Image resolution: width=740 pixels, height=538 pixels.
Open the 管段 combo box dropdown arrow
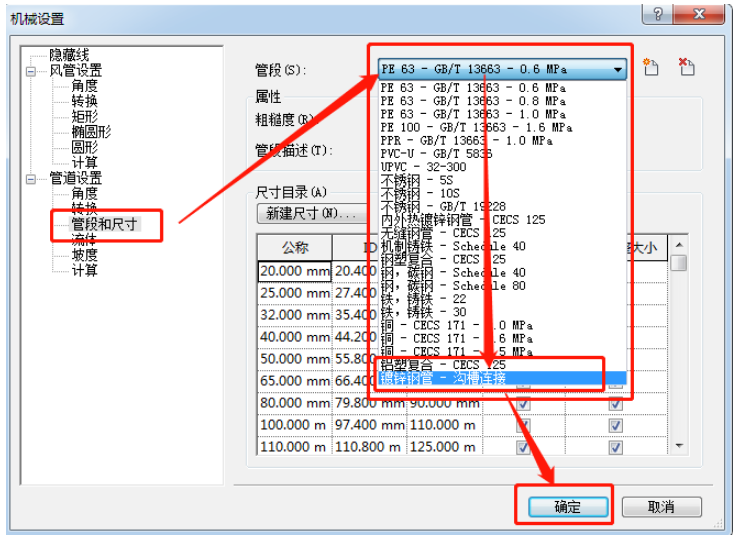point(617,70)
